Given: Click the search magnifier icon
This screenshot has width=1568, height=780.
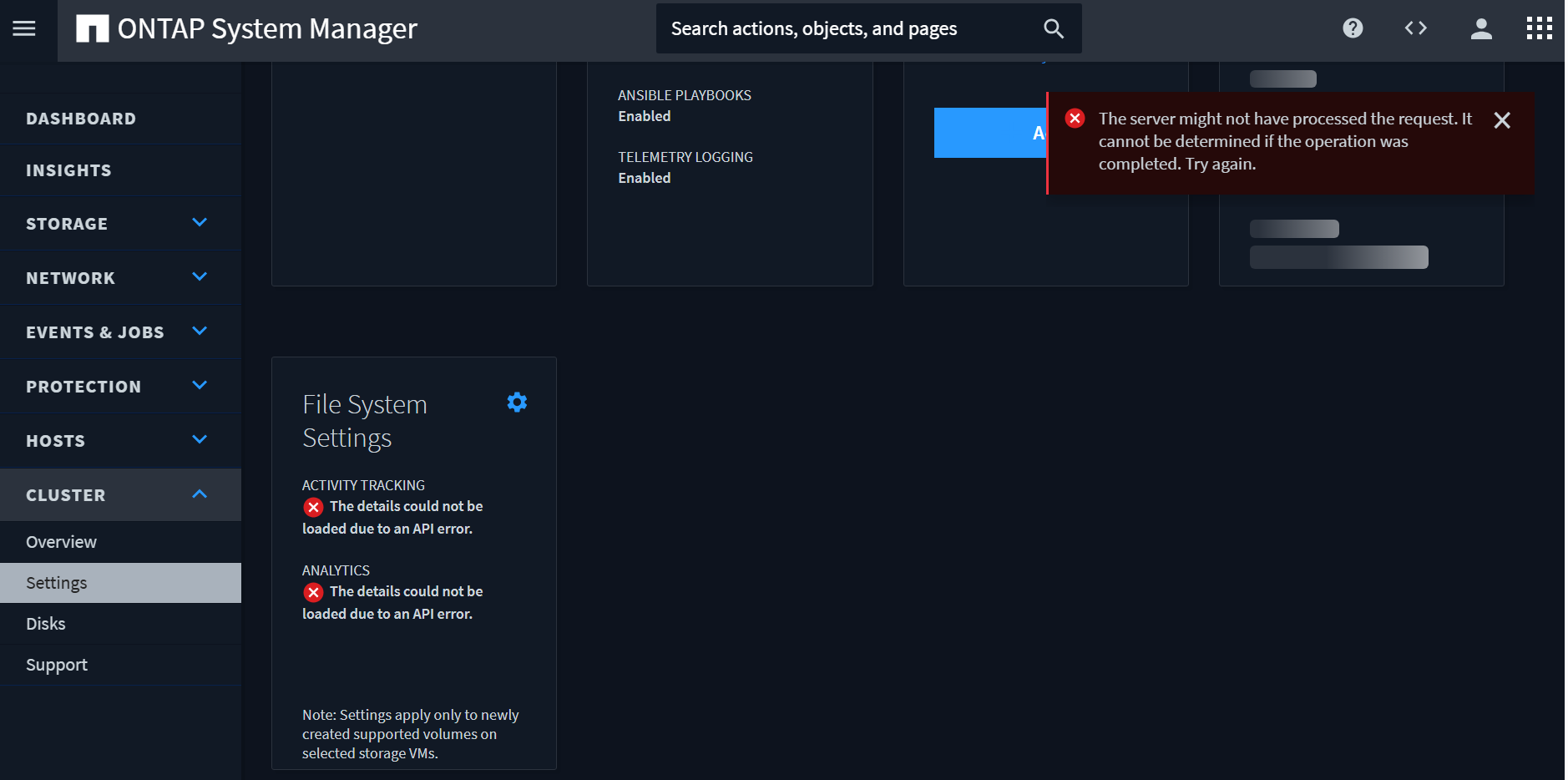Looking at the screenshot, I should coord(1054,28).
